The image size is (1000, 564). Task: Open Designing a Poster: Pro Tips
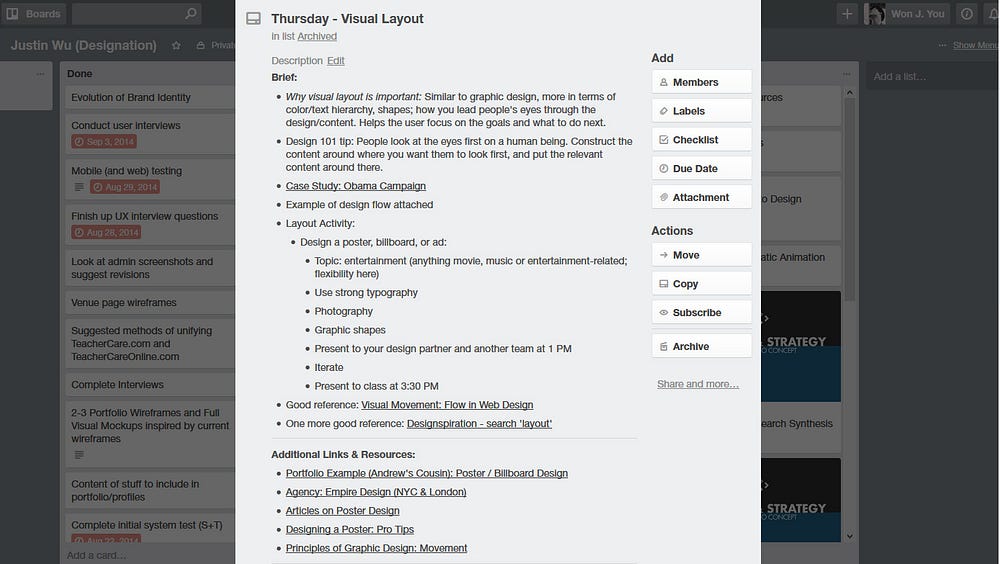point(349,529)
